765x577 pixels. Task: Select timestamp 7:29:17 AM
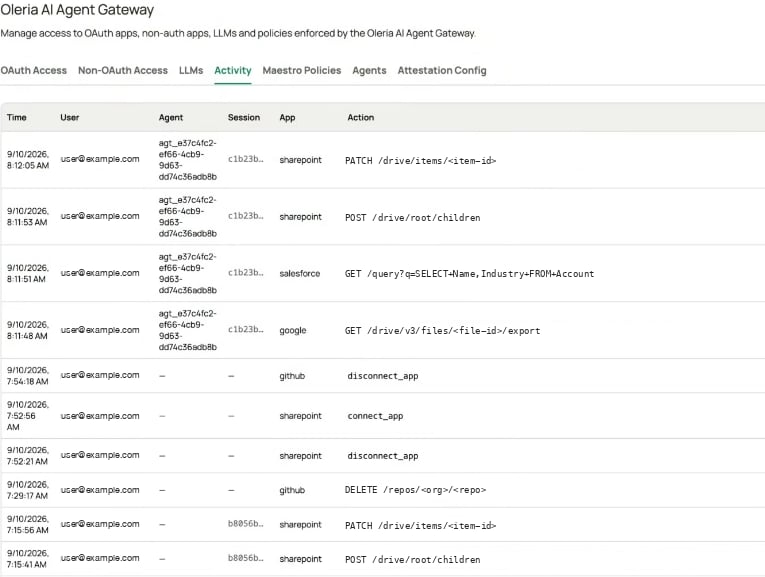click(x=28, y=490)
